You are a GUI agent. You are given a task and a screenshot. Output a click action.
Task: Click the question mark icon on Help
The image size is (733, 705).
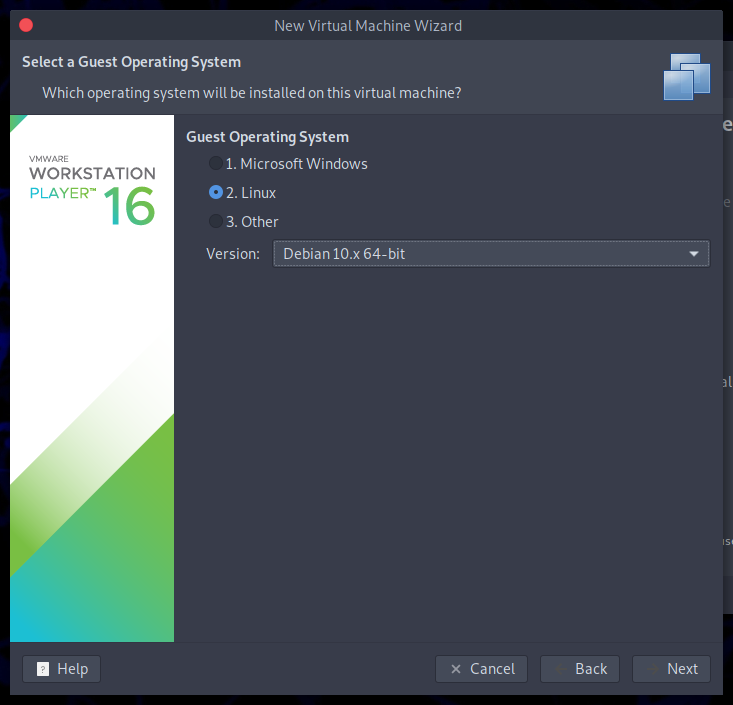coord(43,669)
